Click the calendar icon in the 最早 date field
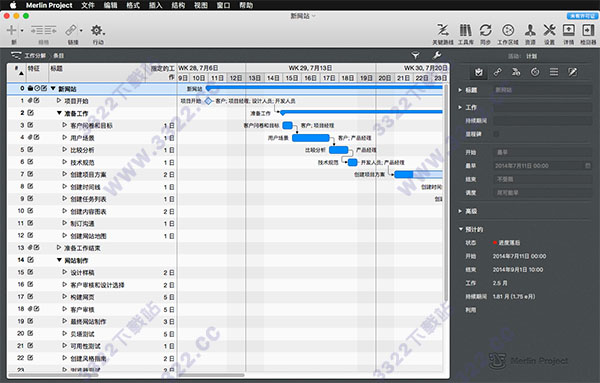 coord(588,166)
